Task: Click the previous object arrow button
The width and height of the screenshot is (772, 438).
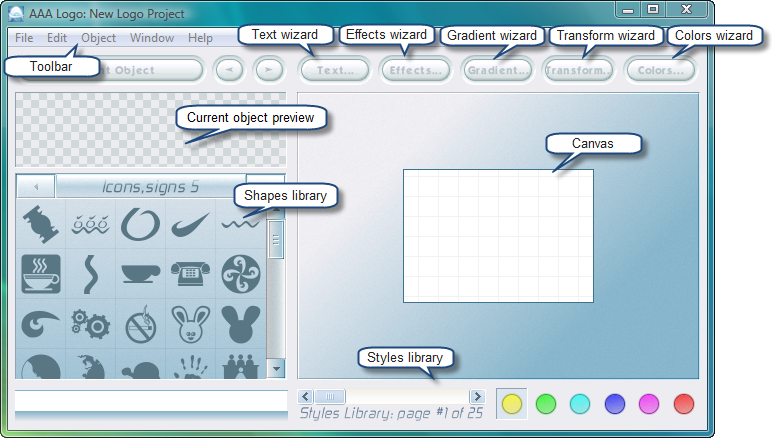Action: [x=229, y=70]
